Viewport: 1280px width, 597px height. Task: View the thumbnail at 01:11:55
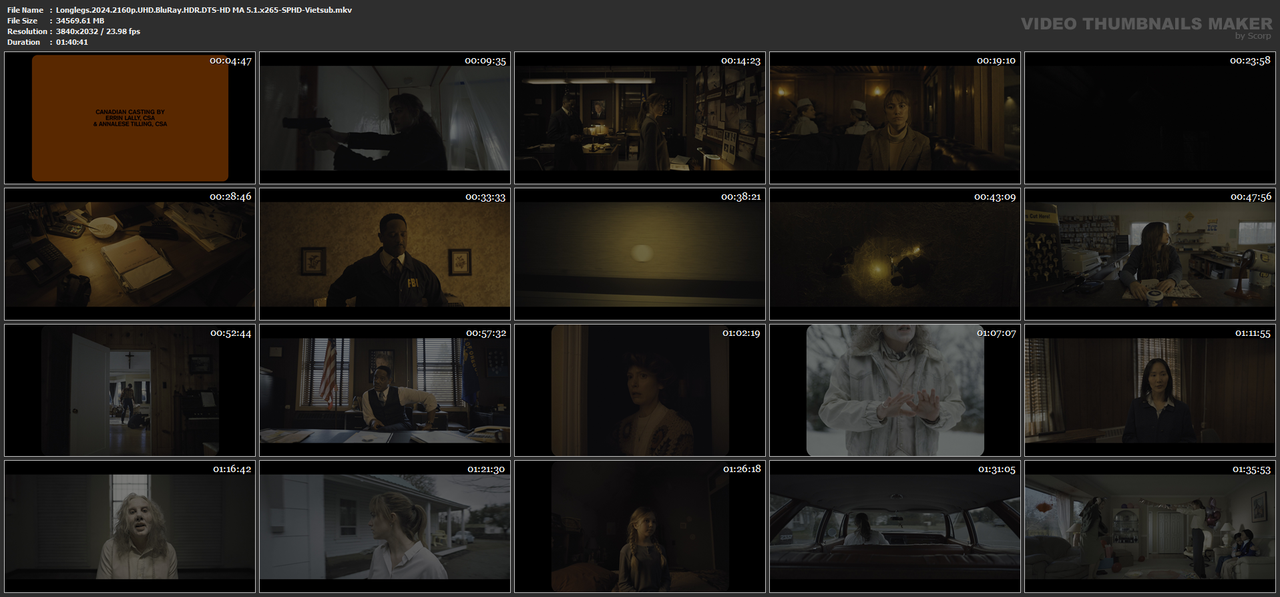pos(1150,390)
